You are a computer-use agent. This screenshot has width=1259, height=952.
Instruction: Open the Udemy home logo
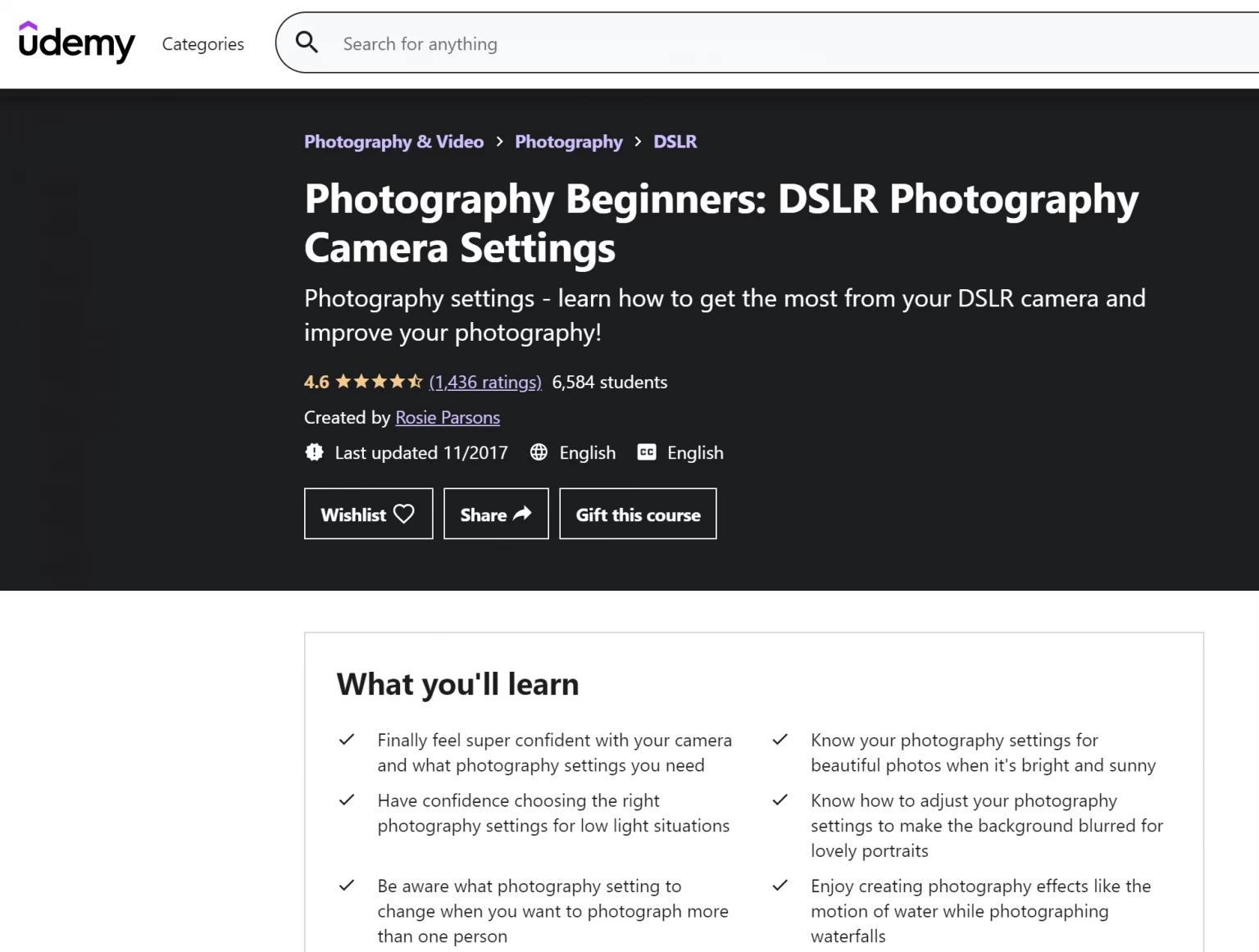76,43
